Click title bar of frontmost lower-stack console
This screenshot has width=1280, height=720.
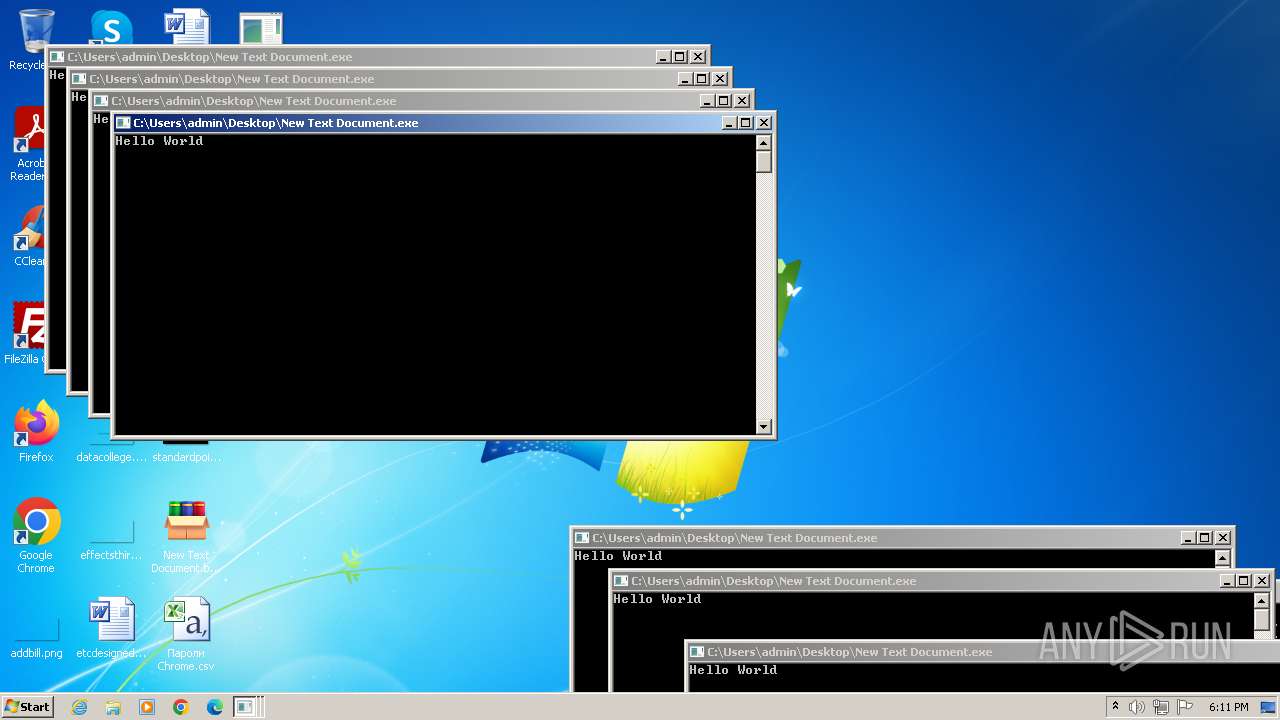(983, 652)
